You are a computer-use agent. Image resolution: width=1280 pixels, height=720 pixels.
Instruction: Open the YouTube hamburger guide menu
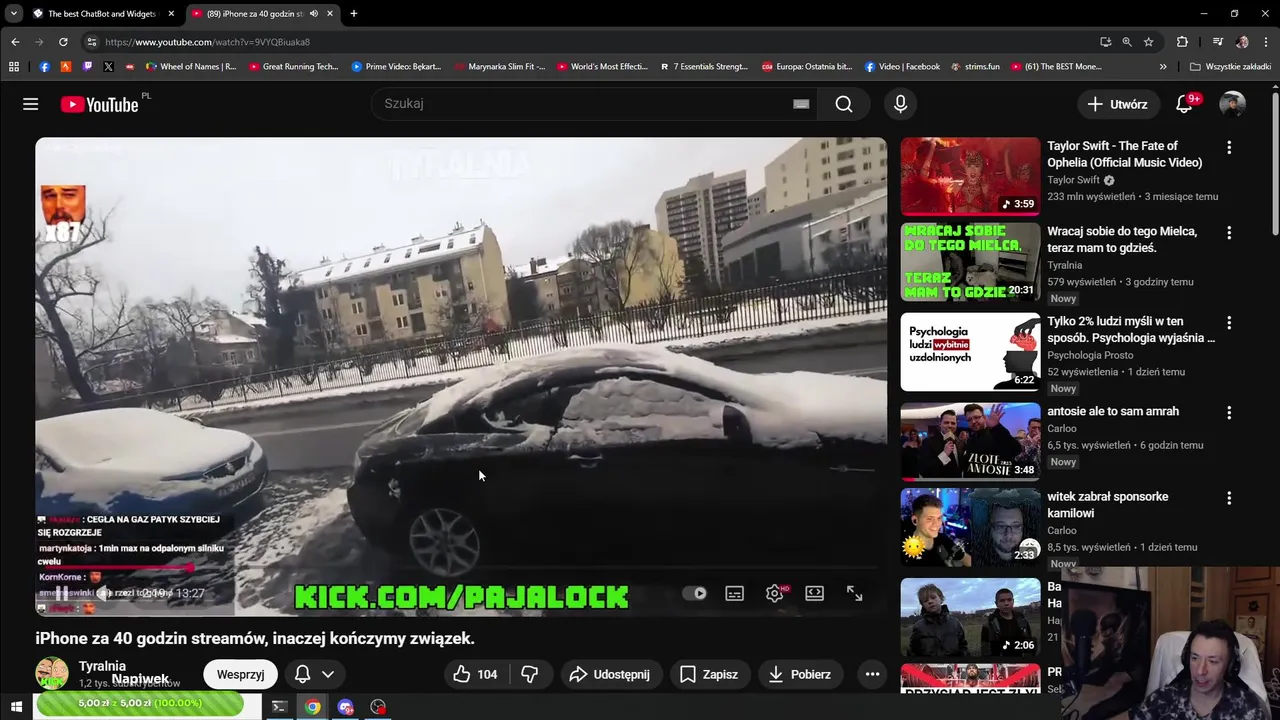(31, 104)
